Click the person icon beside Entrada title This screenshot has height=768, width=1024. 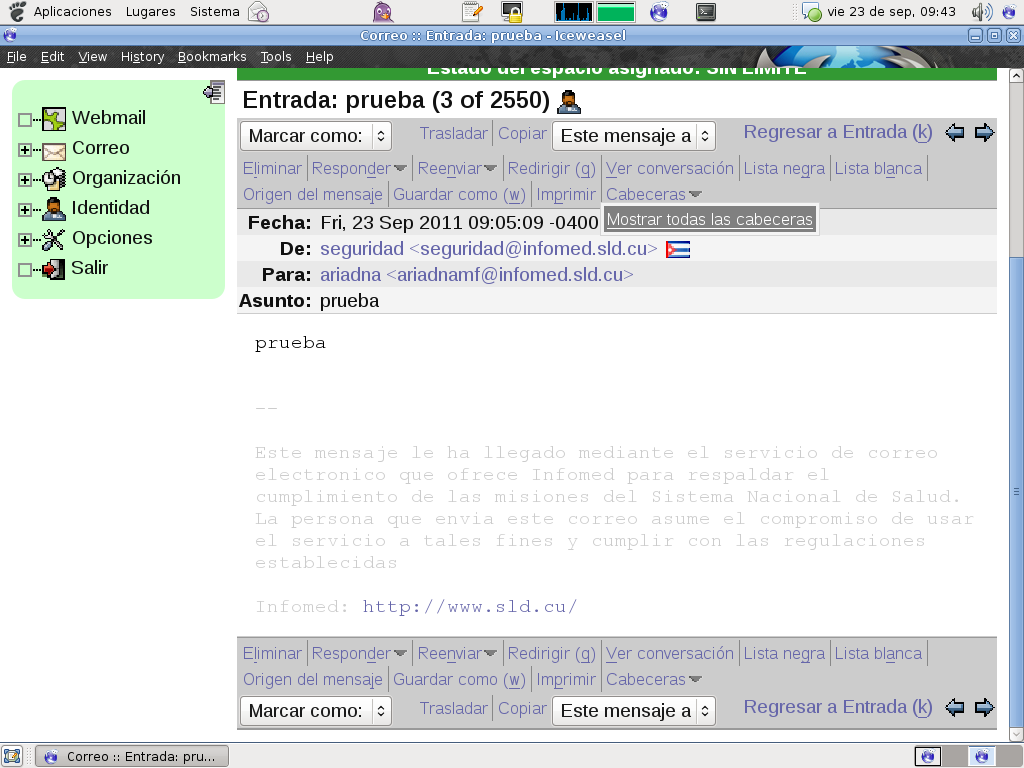point(569,101)
